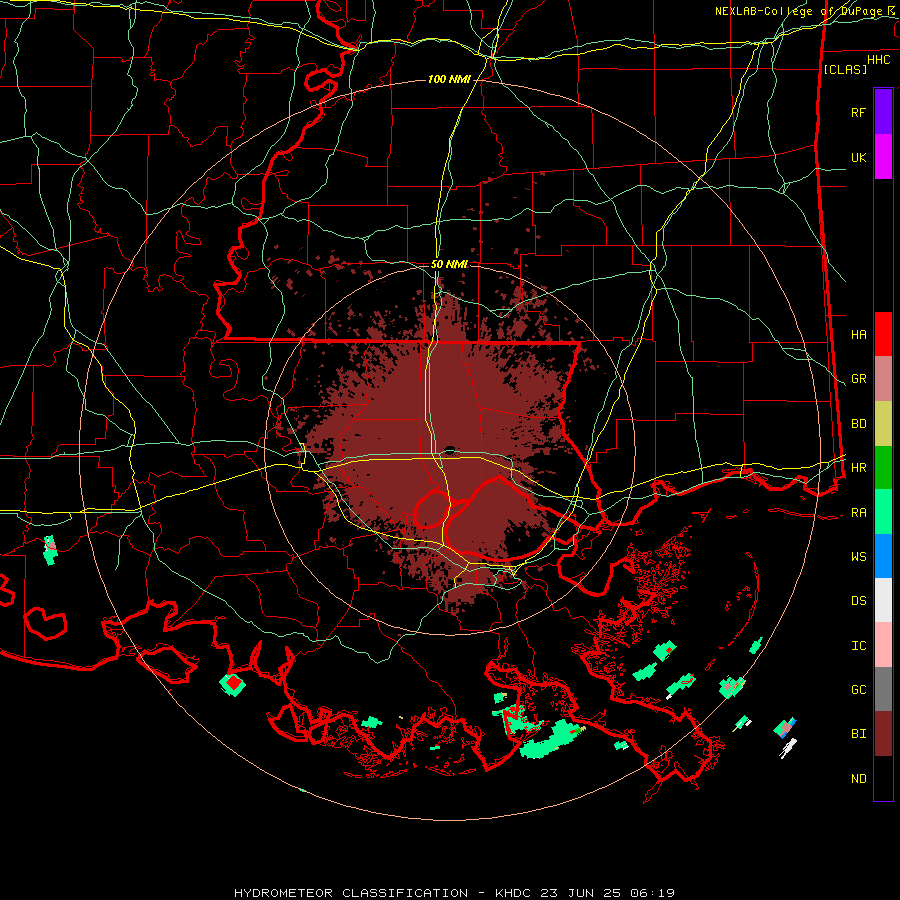Viewport: 900px width, 900px height.
Task: Click the HR legend label
Action: tap(858, 468)
